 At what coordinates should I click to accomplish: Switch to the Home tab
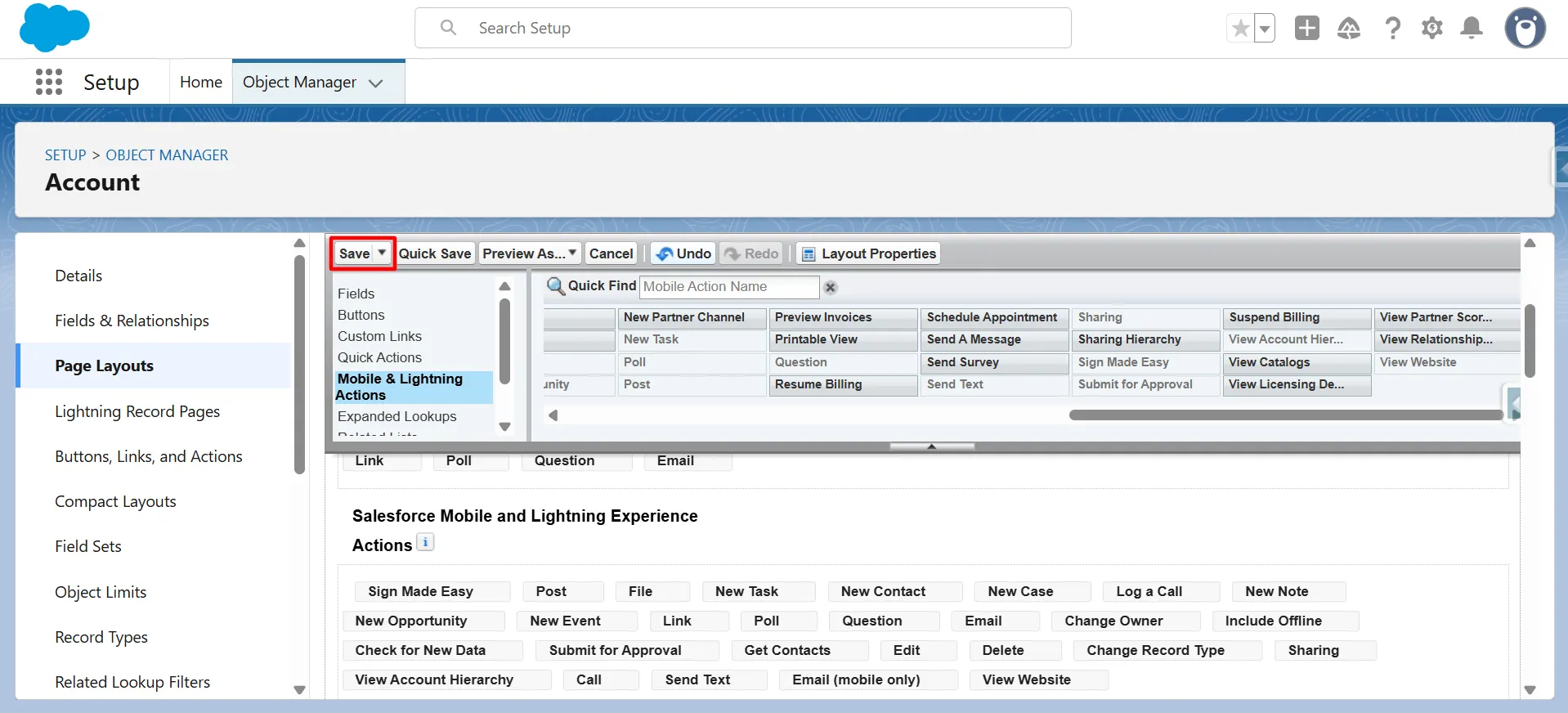coord(201,82)
